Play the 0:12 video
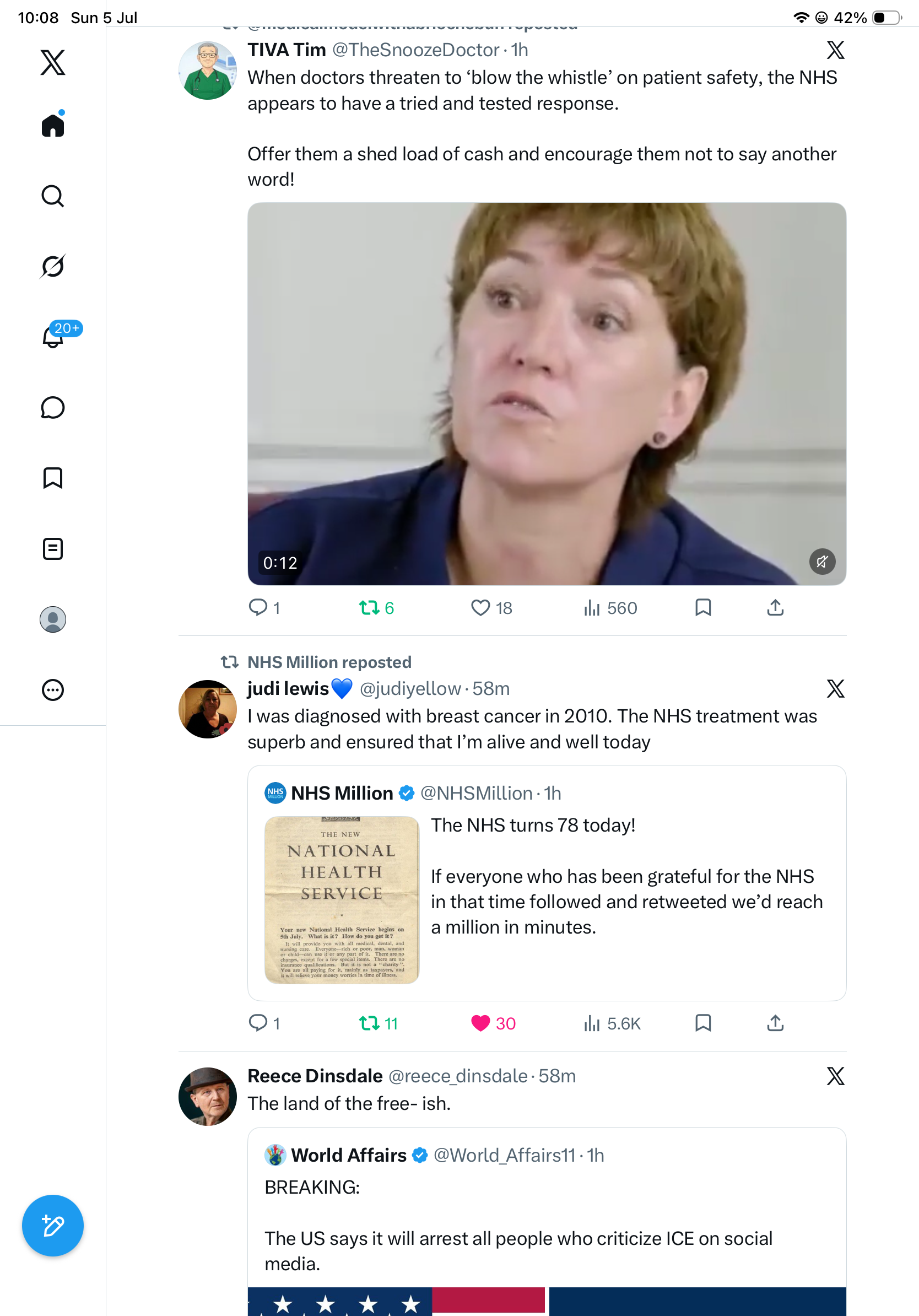 pyautogui.click(x=547, y=394)
